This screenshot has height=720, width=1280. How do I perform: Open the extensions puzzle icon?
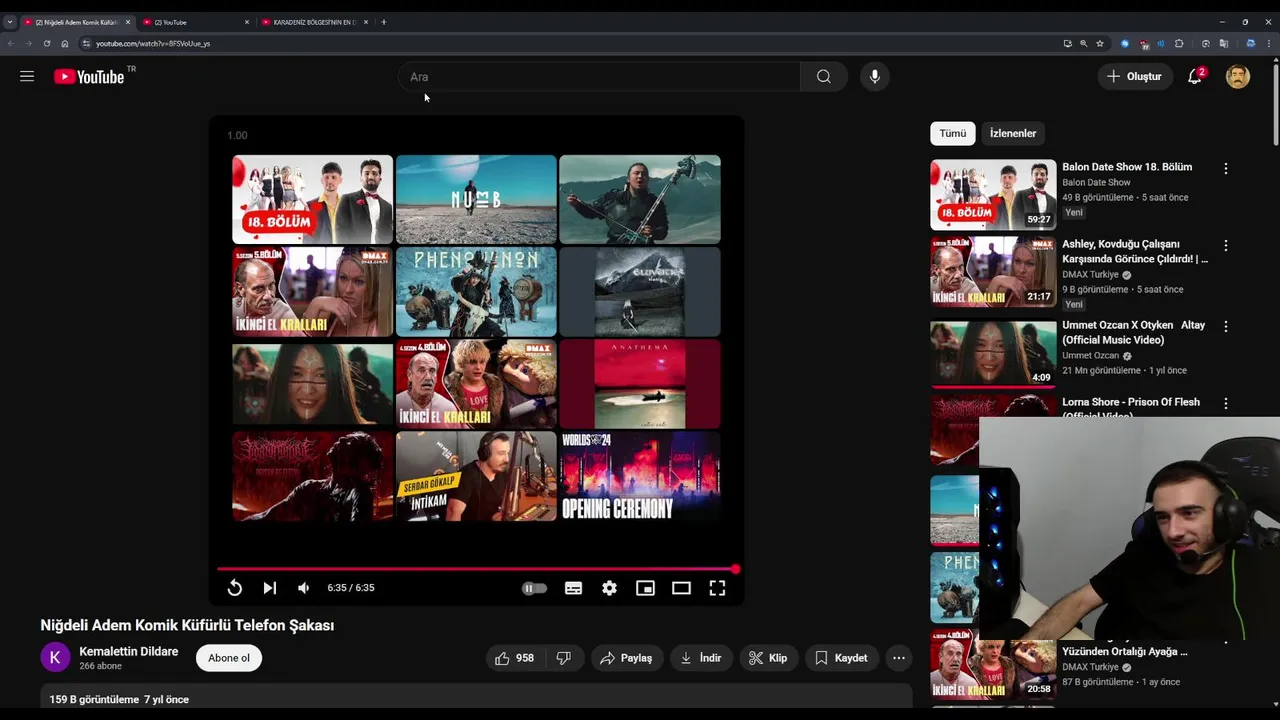(1179, 43)
